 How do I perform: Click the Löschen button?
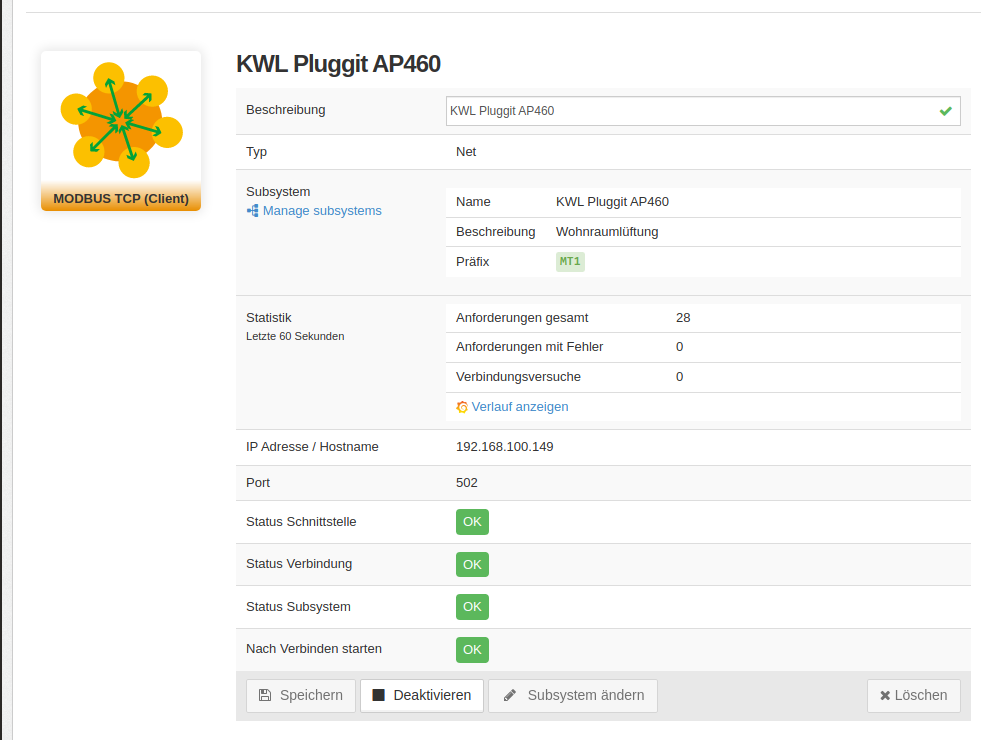click(914, 695)
